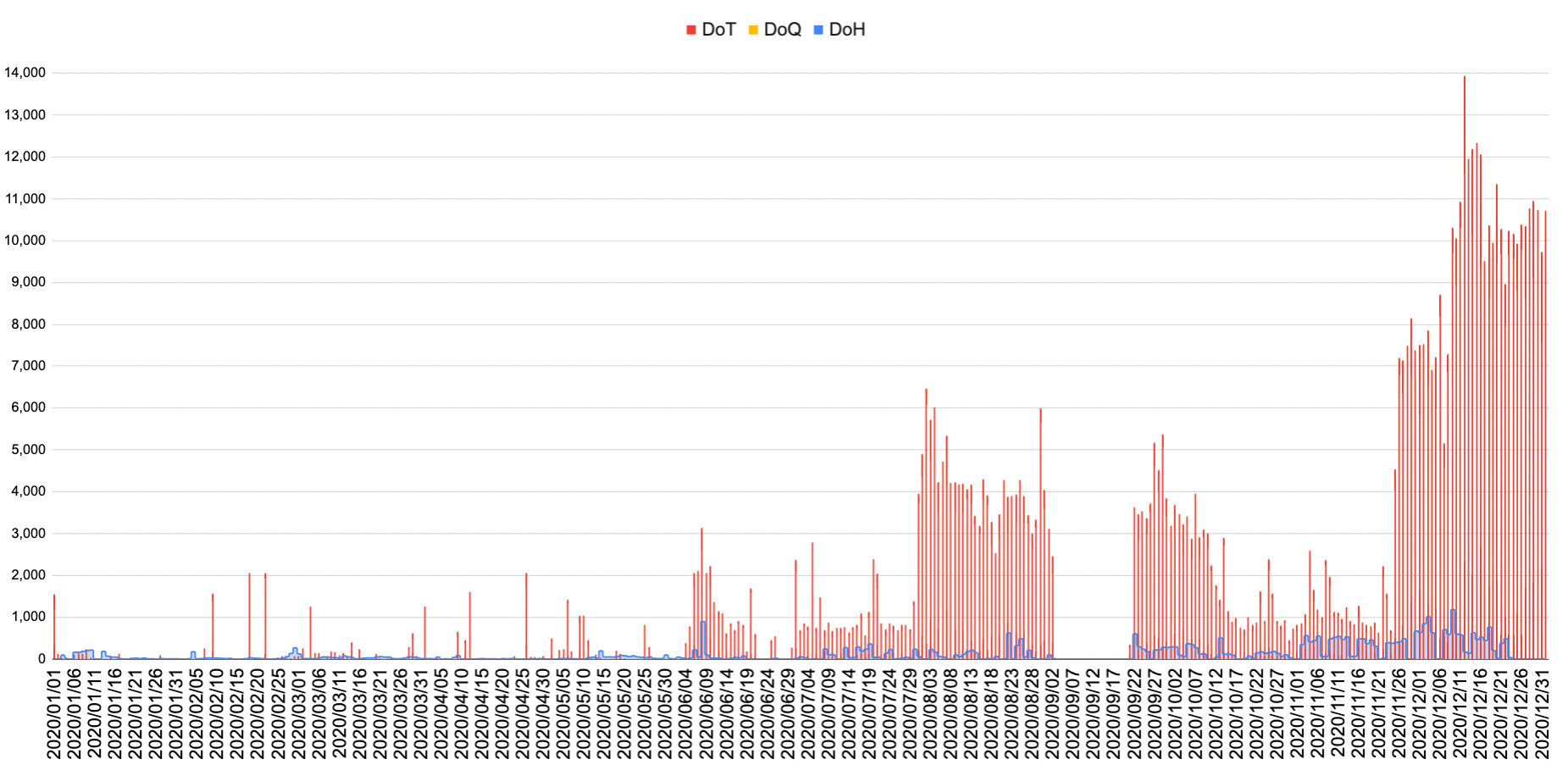Viewport: 1568px width, 776px height.
Task: Click the red DoT legend swatch
Action: click(x=692, y=28)
